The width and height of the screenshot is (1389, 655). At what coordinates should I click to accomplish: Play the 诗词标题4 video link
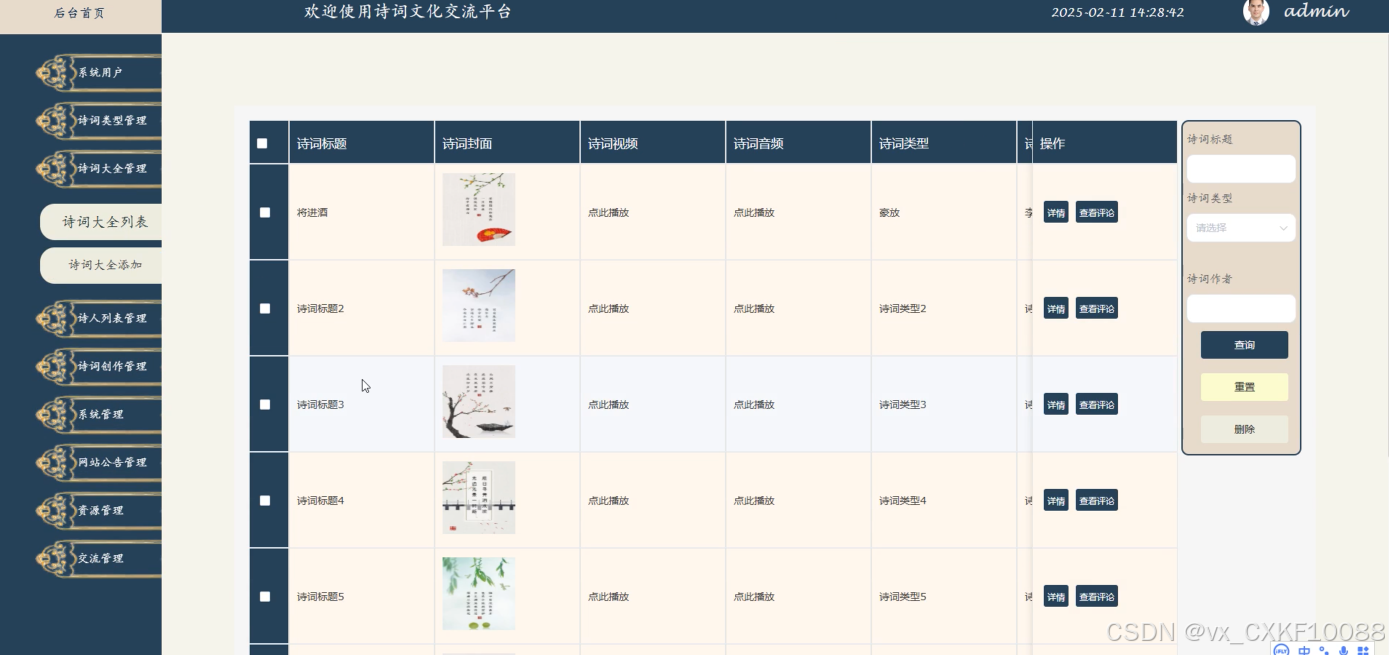608,501
